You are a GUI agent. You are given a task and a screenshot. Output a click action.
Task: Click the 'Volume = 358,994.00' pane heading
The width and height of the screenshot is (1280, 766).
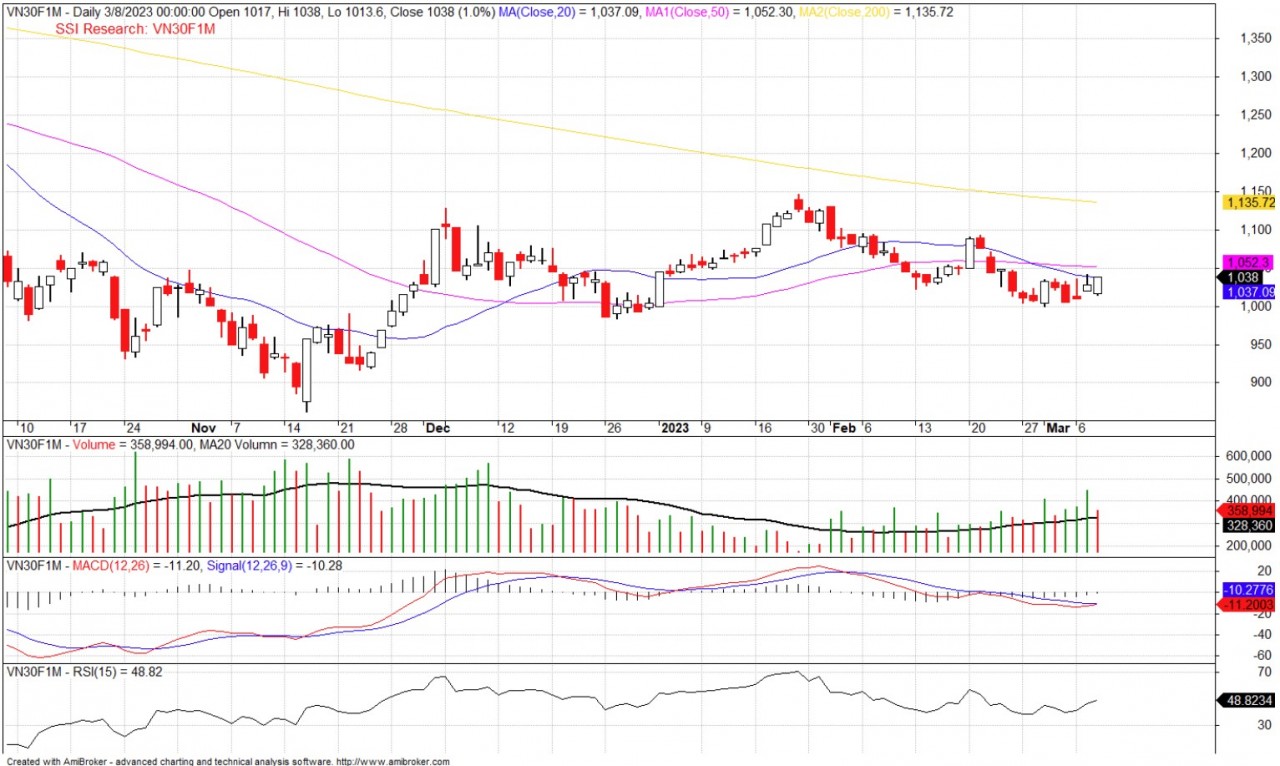pos(135,444)
